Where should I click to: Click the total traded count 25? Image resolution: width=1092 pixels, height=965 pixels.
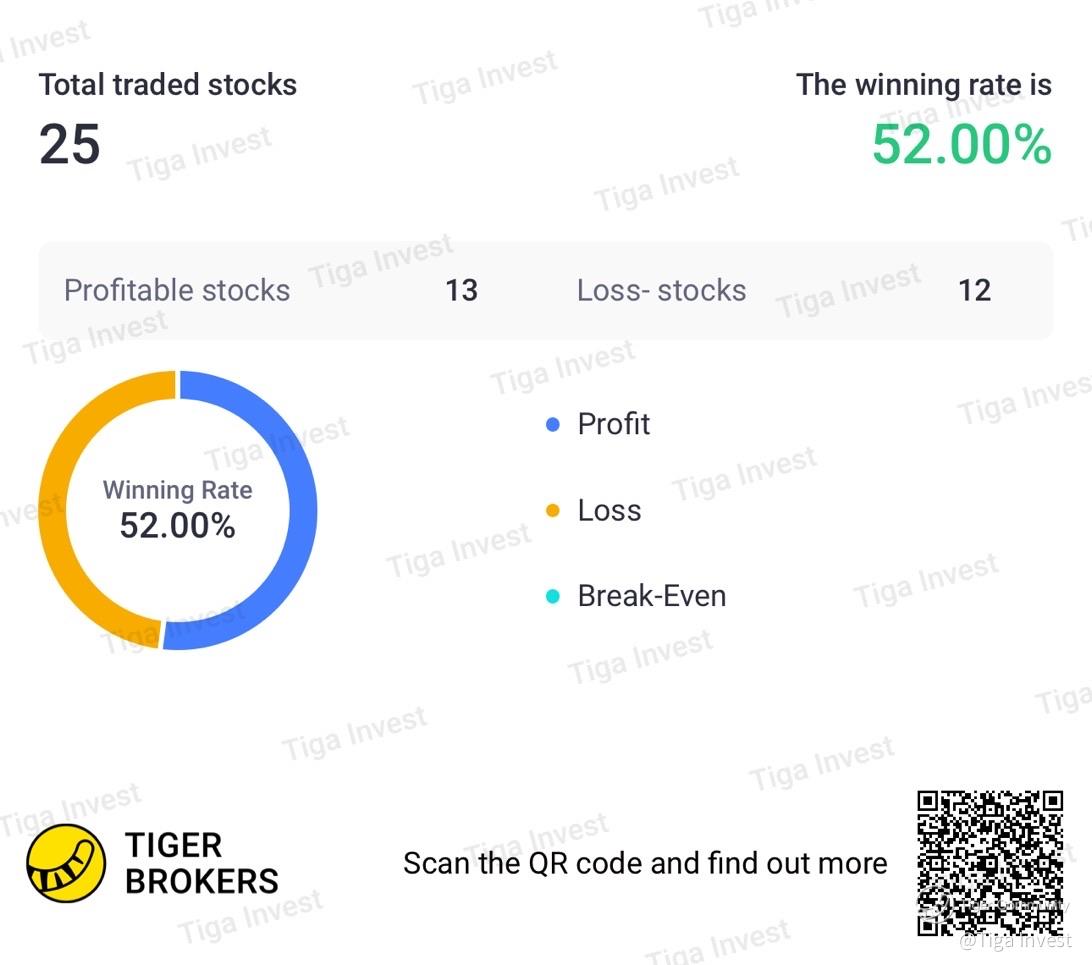[70, 145]
